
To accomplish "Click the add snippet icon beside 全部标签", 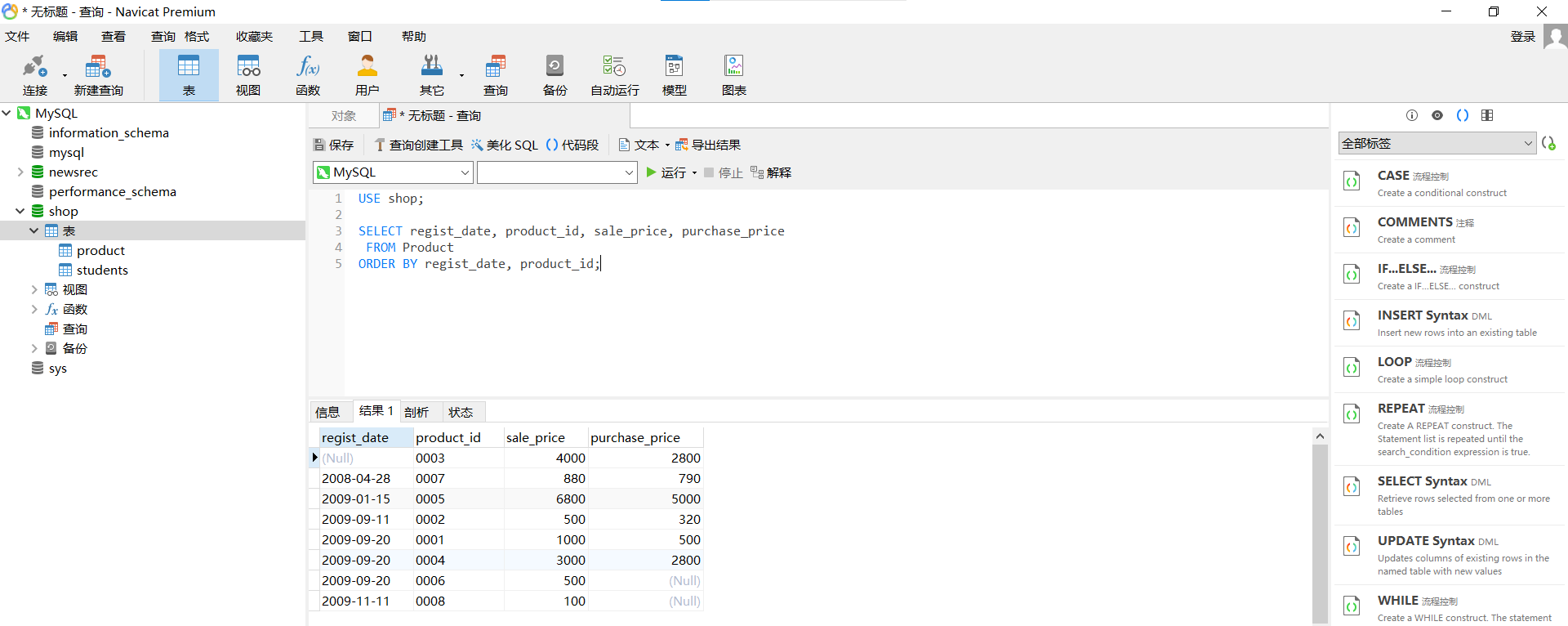I will tap(1548, 143).
